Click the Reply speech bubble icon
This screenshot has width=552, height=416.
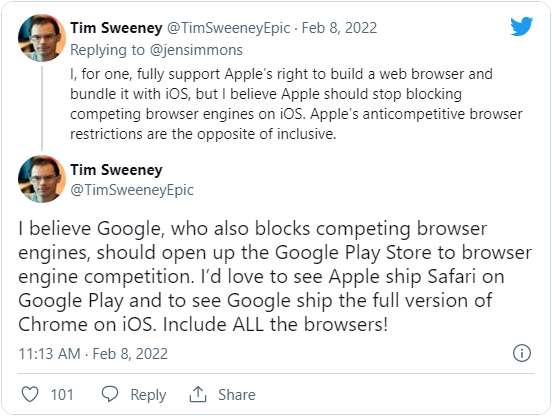(x=110, y=394)
